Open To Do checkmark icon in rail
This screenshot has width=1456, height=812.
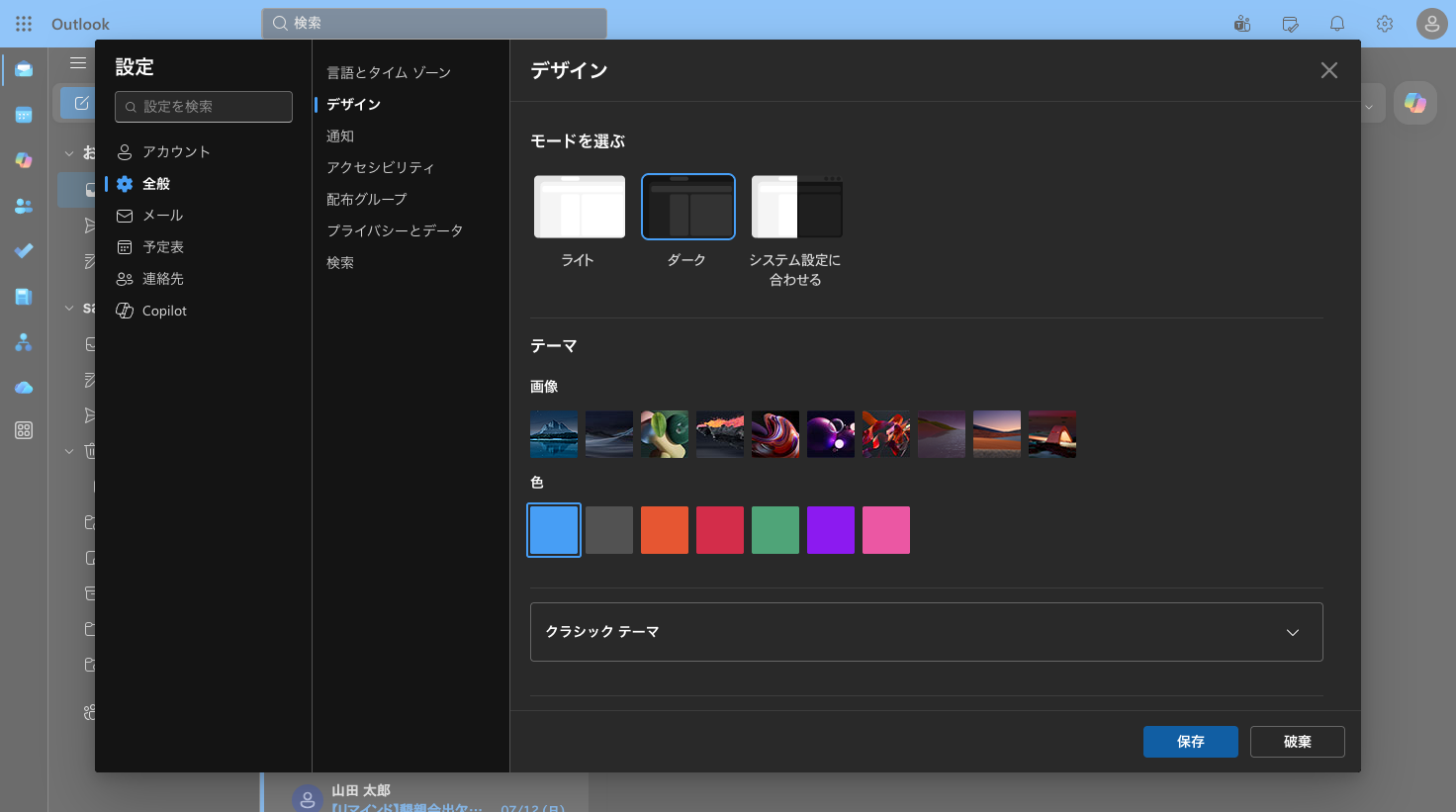24,250
